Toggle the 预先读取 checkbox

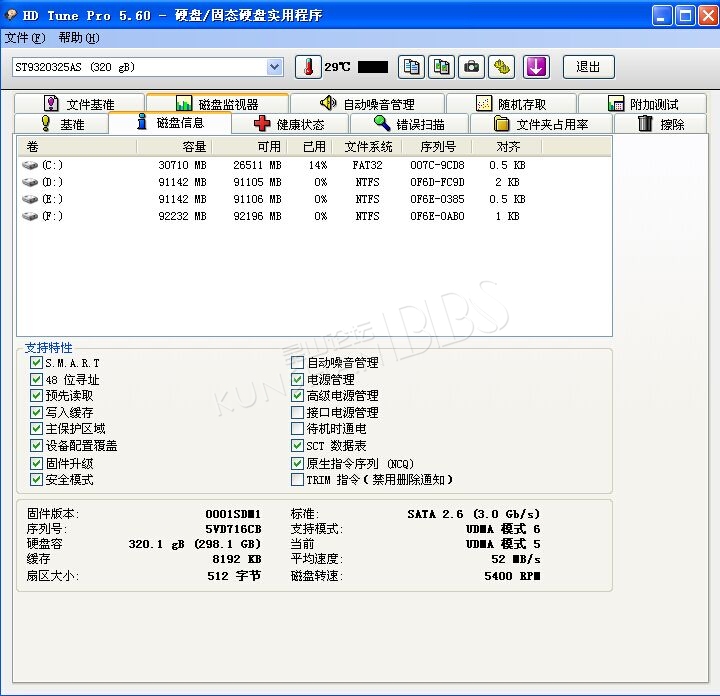36,395
